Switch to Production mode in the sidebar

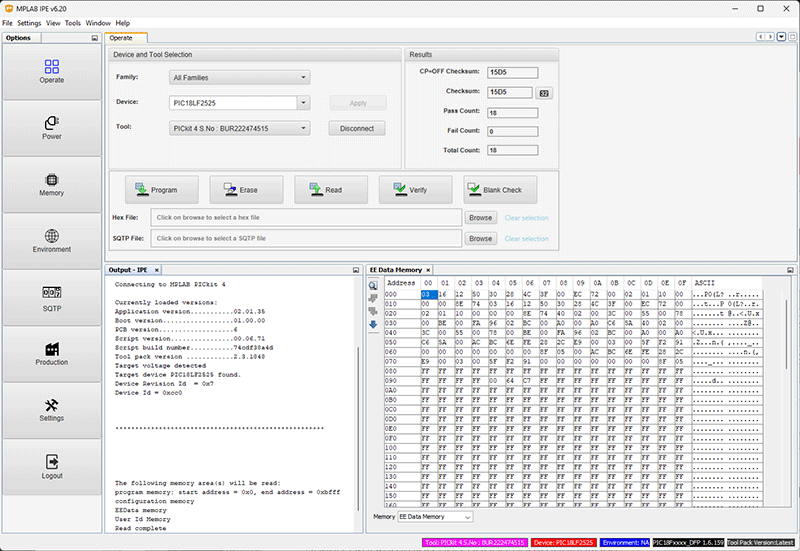pos(52,354)
